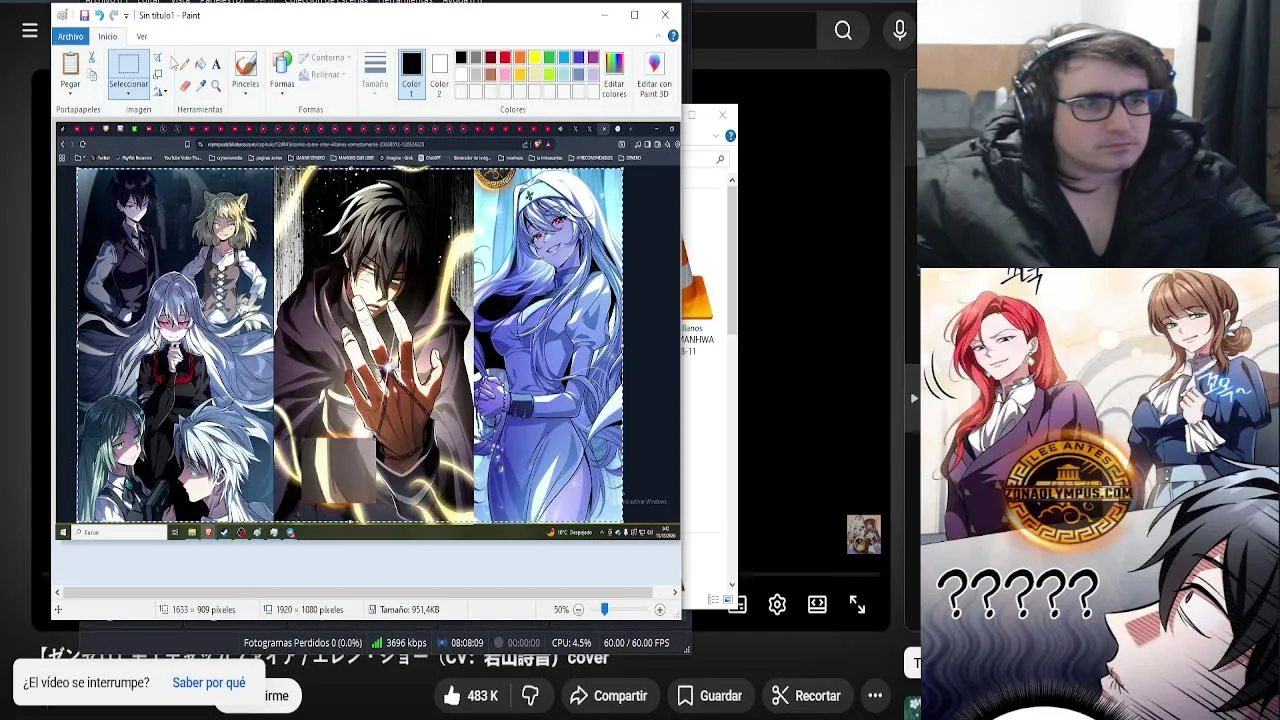The image size is (1280, 720).
Task: Open the Tamaño line thickness dropdown
Action: 375,74
